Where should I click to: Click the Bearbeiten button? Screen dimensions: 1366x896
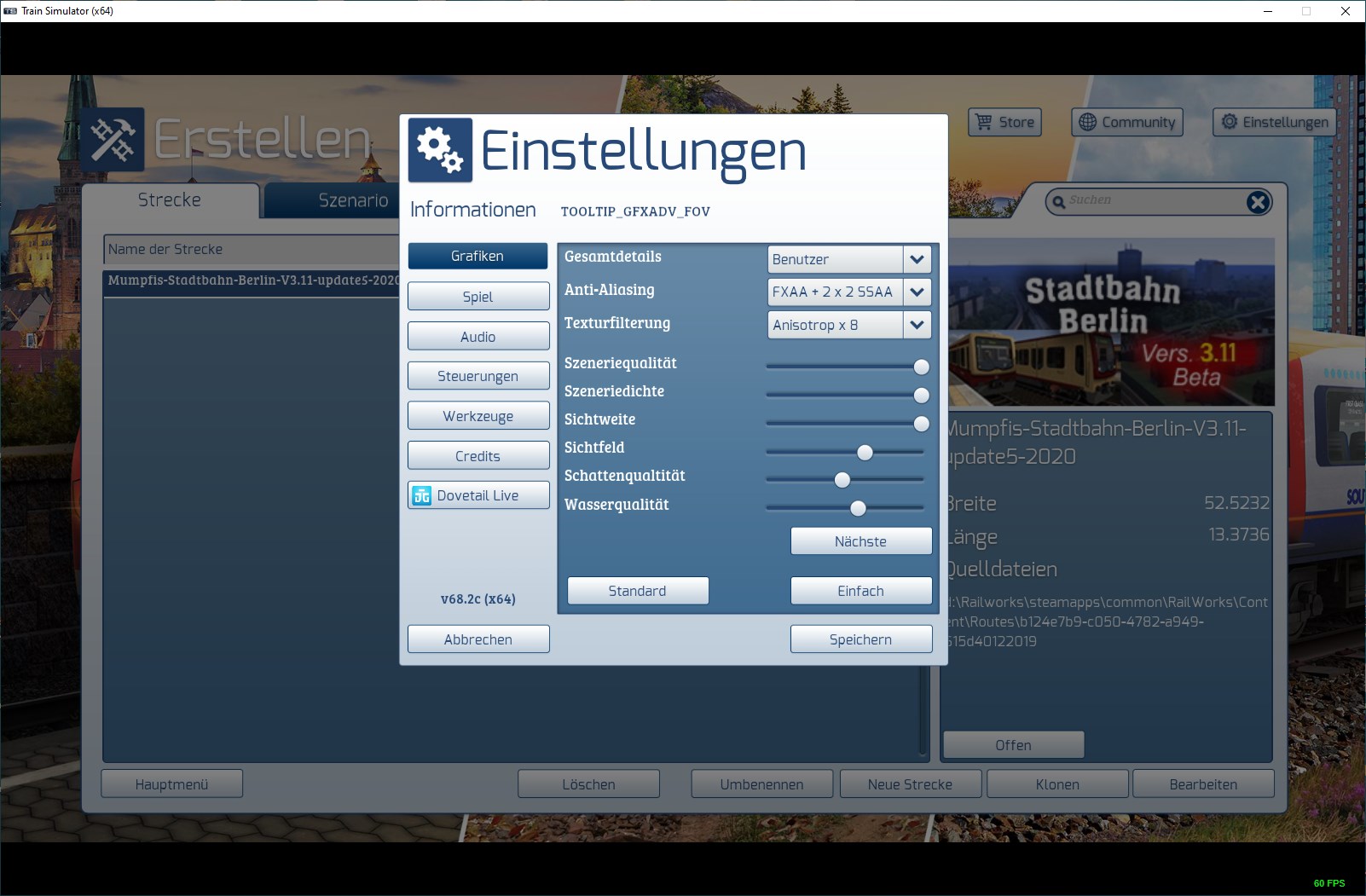[1203, 784]
